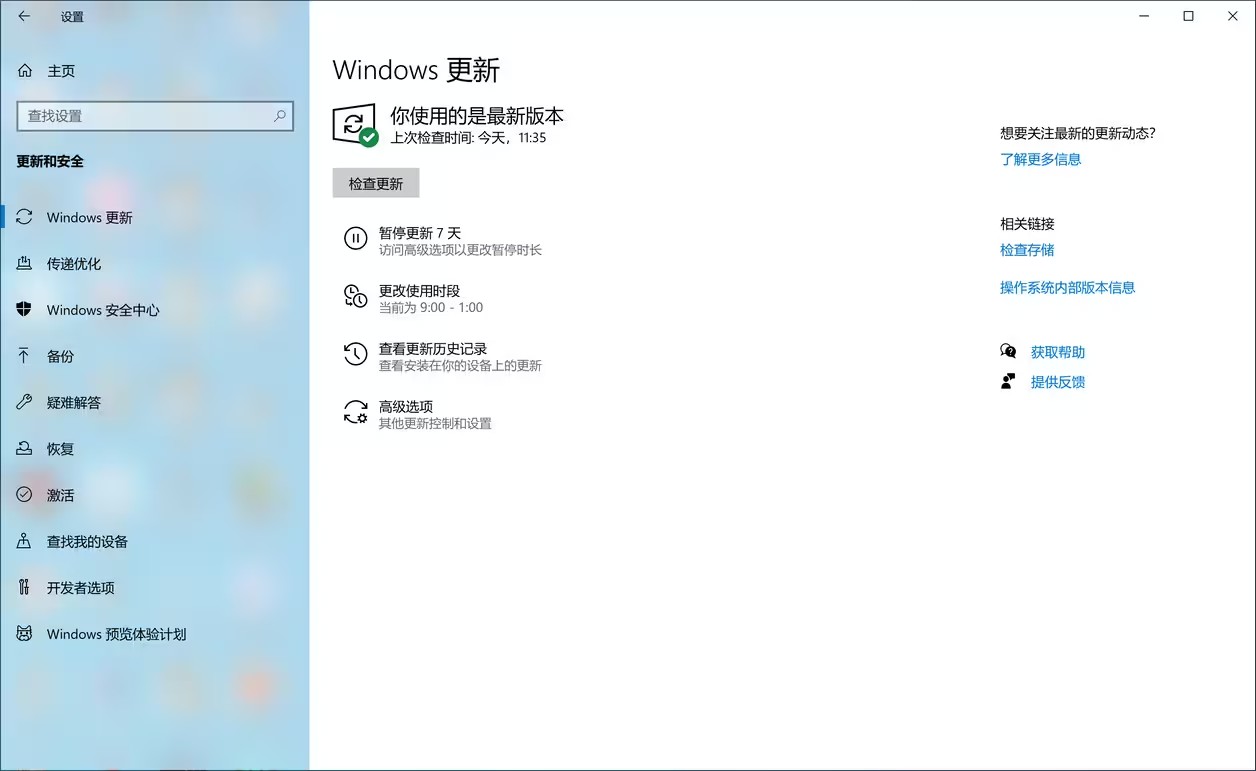Focus the 查找设置 search field

155,116
